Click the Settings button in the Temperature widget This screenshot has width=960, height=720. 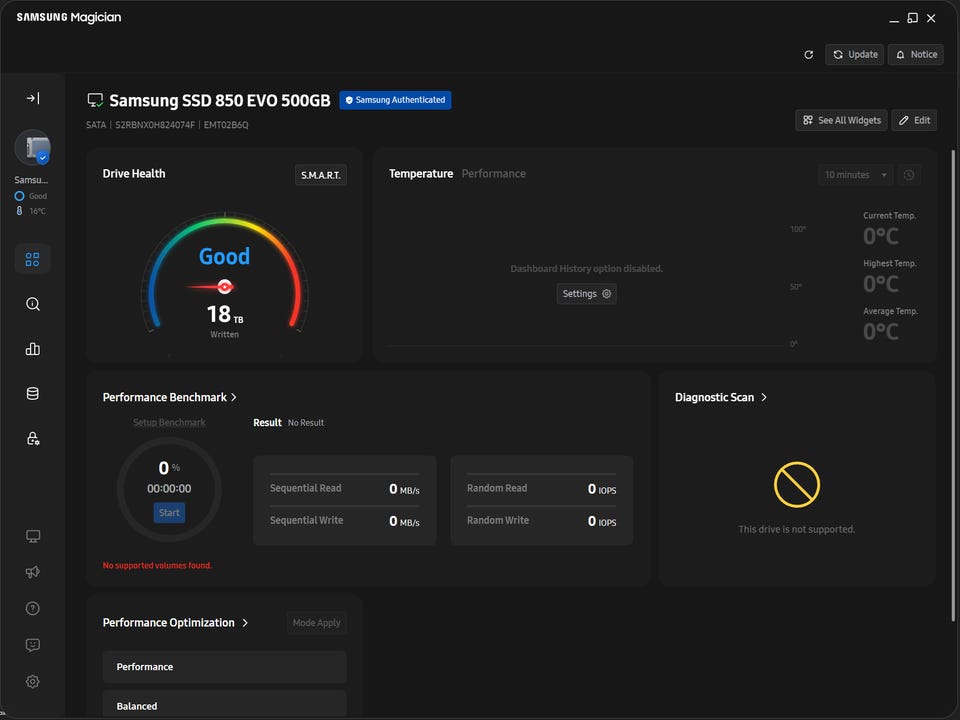tap(587, 294)
